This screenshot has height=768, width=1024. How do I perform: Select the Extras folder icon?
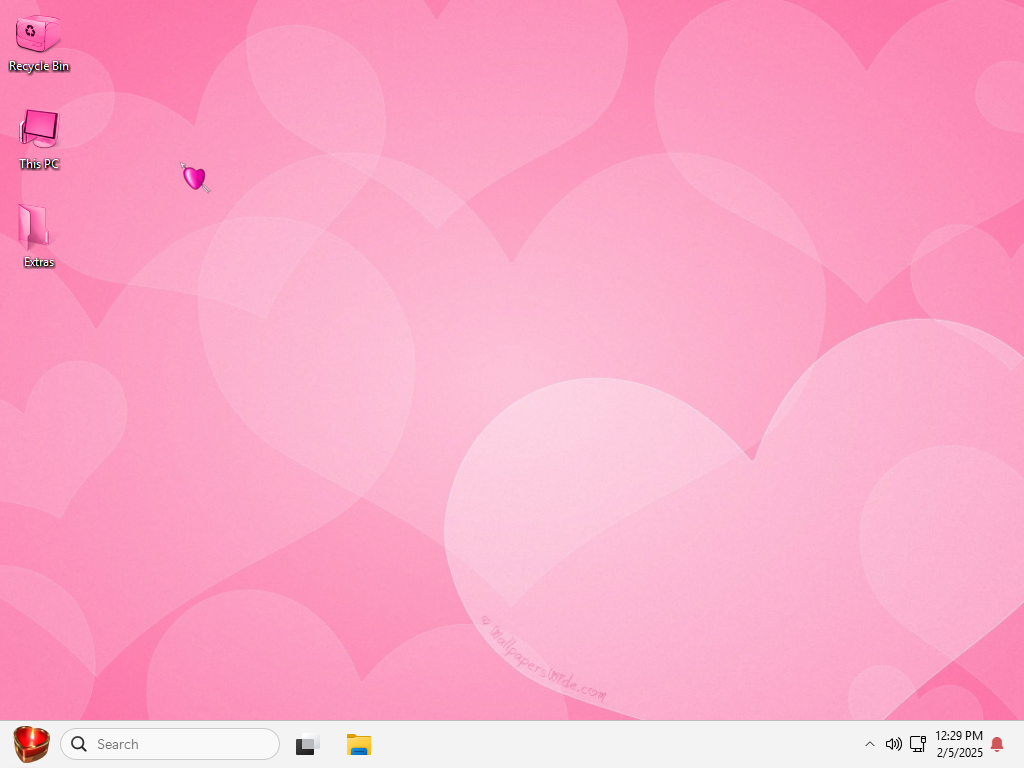coord(39,236)
